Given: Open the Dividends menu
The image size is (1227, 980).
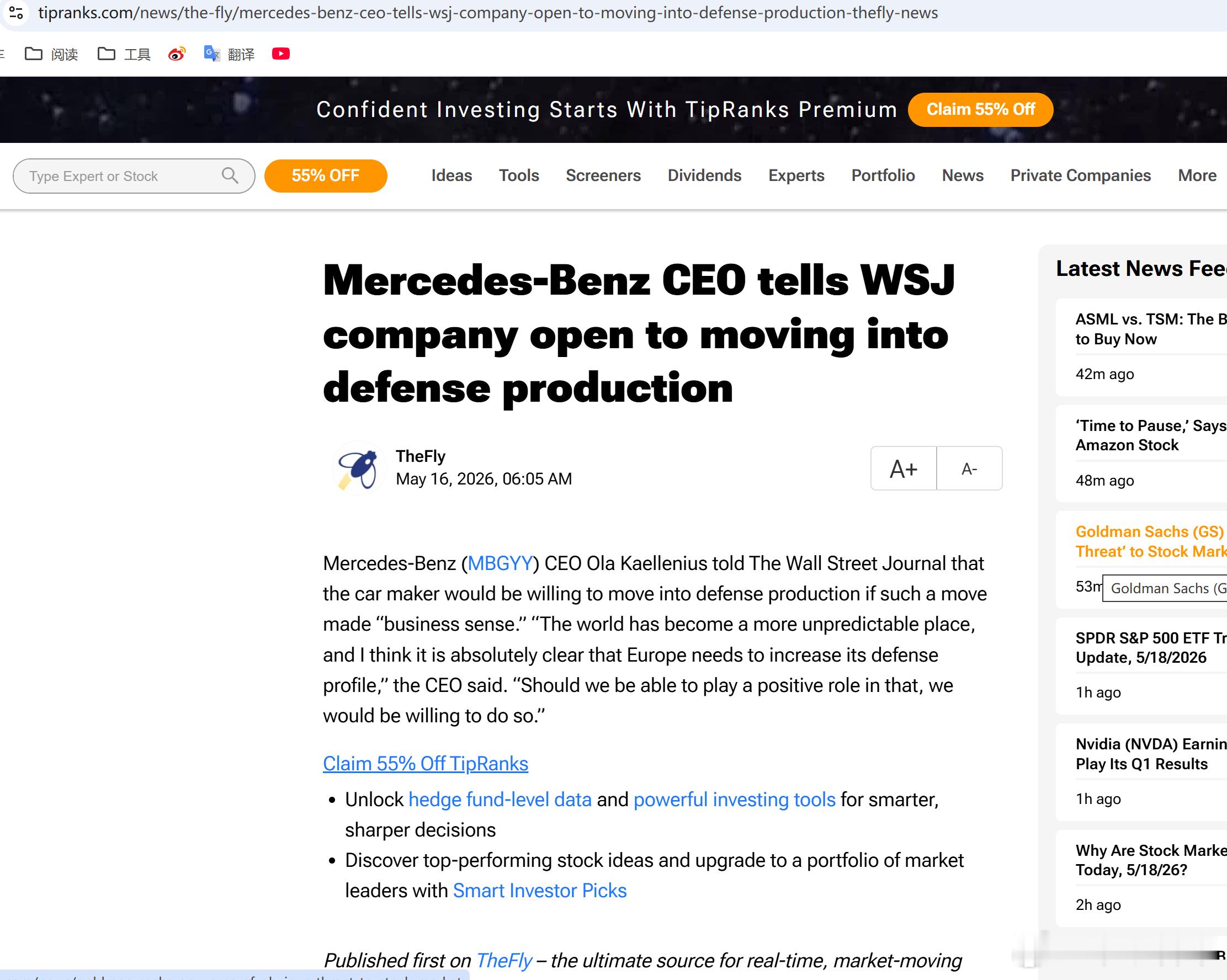Looking at the screenshot, I should coord(704,175).
